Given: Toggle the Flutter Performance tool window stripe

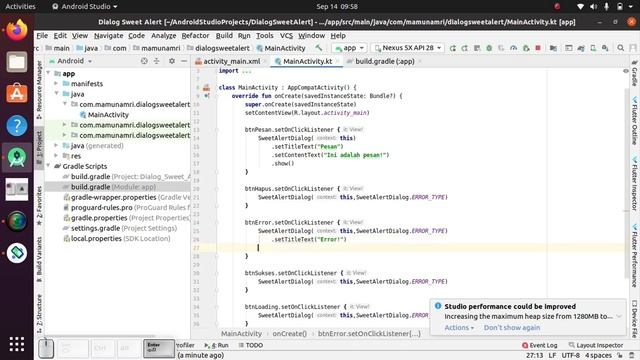Looking at the screenshot, I should tap(634, 255).
